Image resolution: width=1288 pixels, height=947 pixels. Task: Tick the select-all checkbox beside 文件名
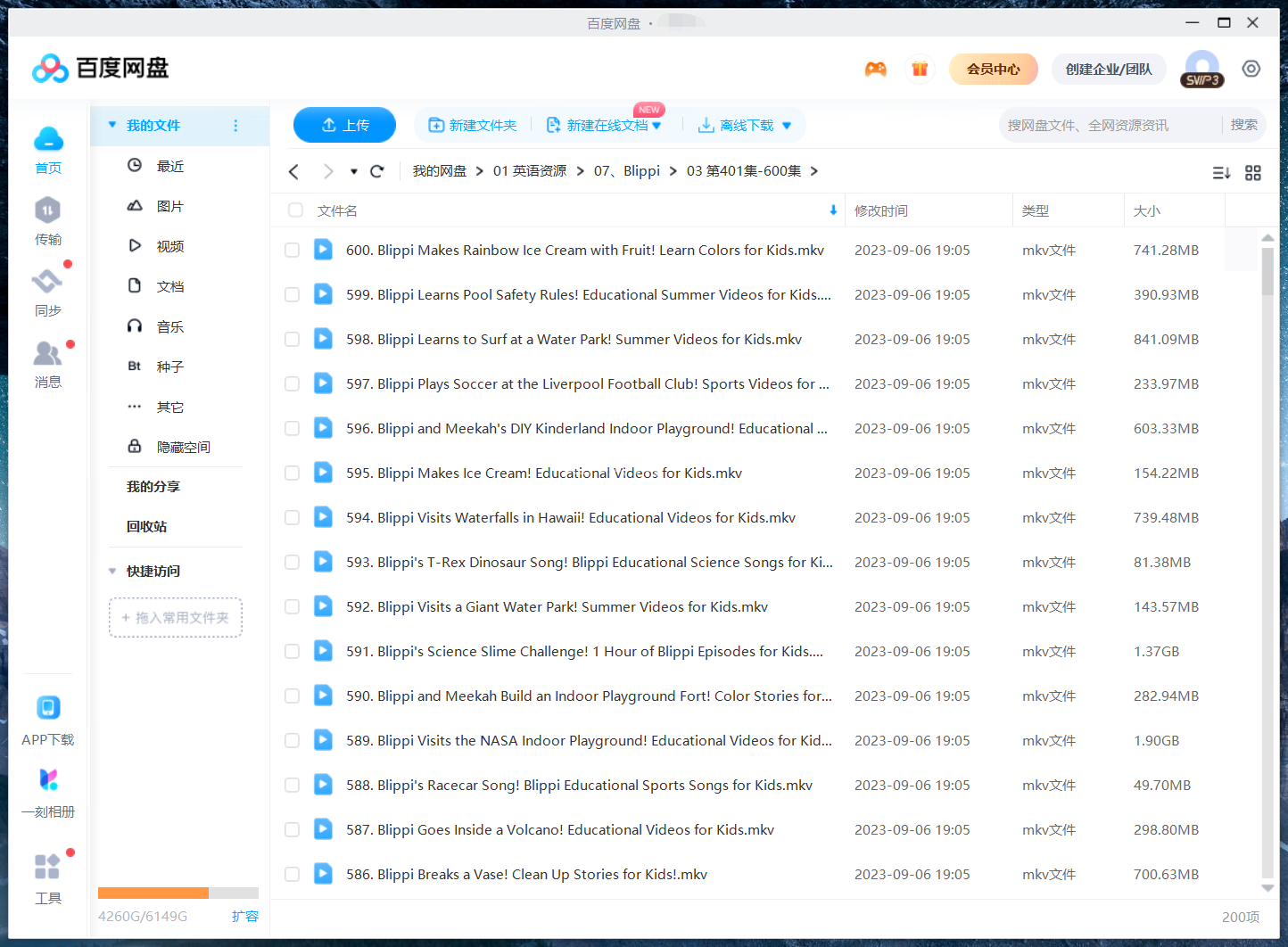[295, 210]
